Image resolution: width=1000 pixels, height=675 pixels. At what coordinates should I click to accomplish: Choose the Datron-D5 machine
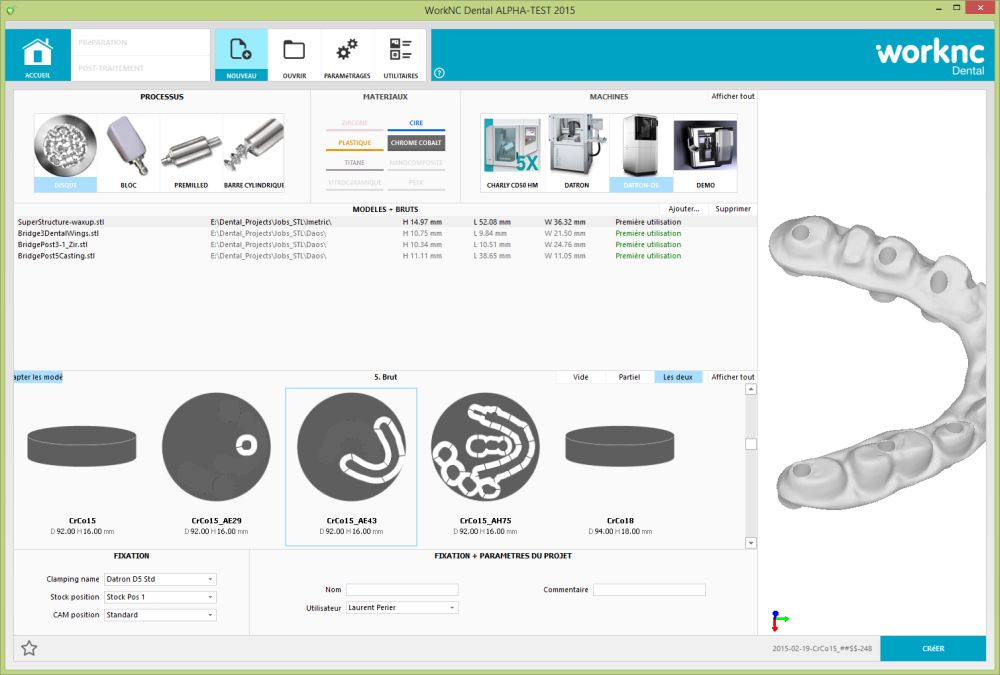click(640, 153)
